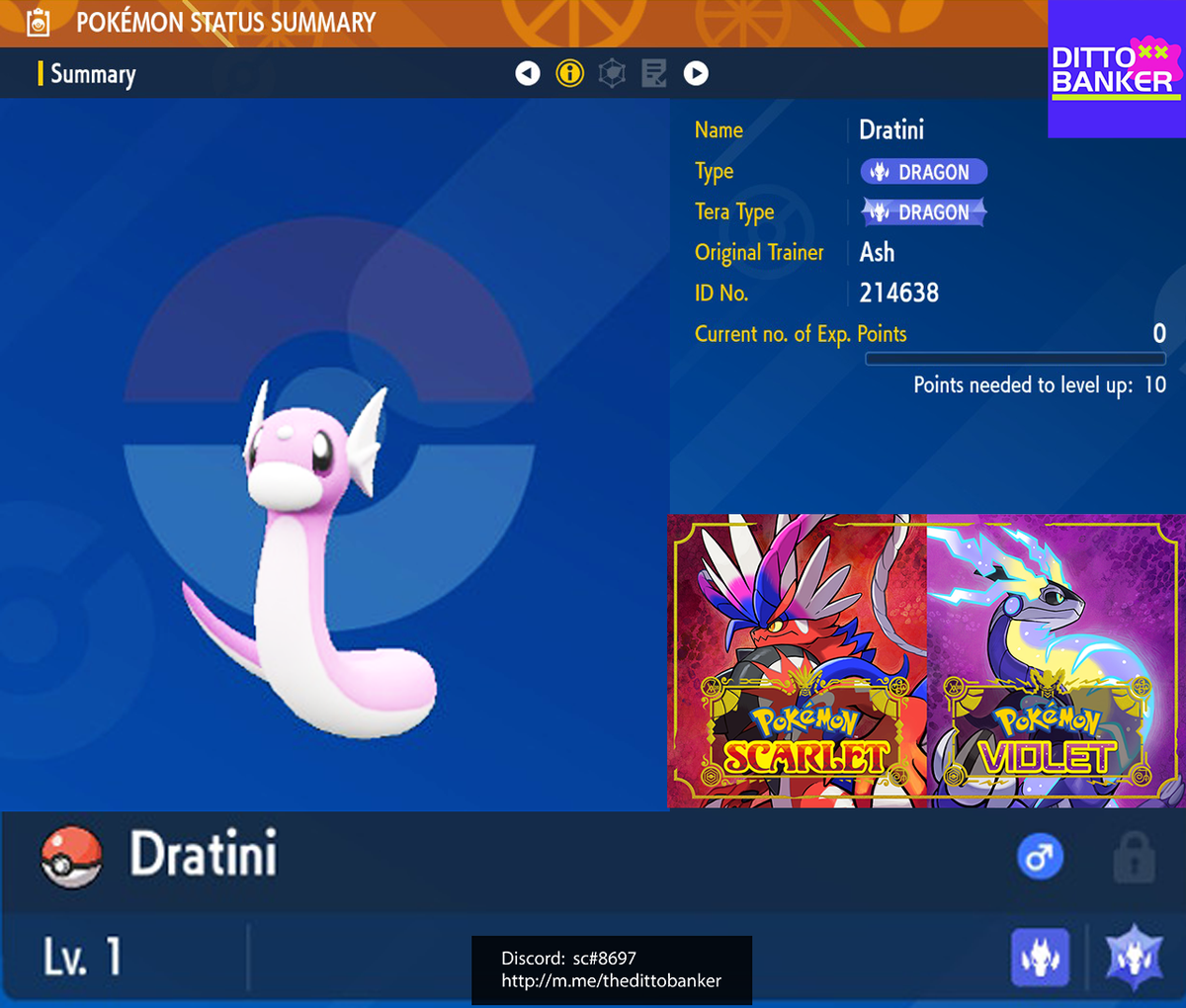
Task: Click the Exp. Points progress bar
Action: pyautogui.click(x=1014, y=358)
